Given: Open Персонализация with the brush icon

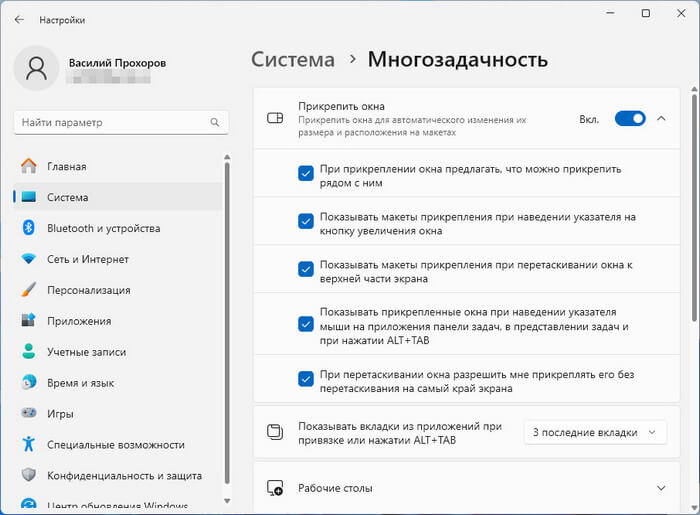Looking at the screenshot, I should pos(28,290).
